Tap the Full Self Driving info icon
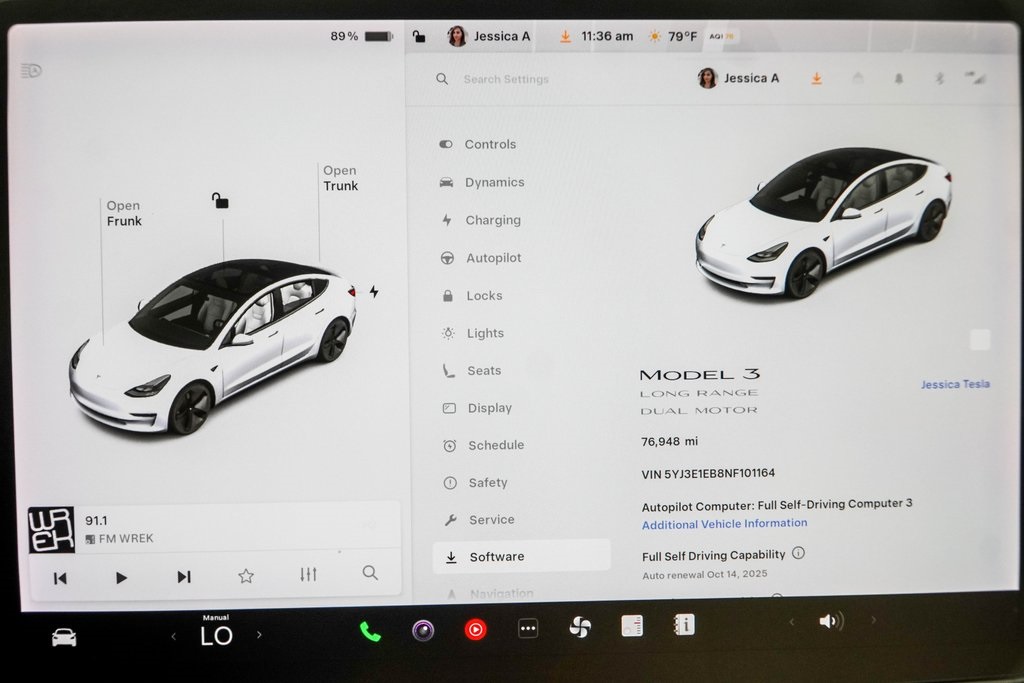 pyautogui.click(x=798, y=553)
